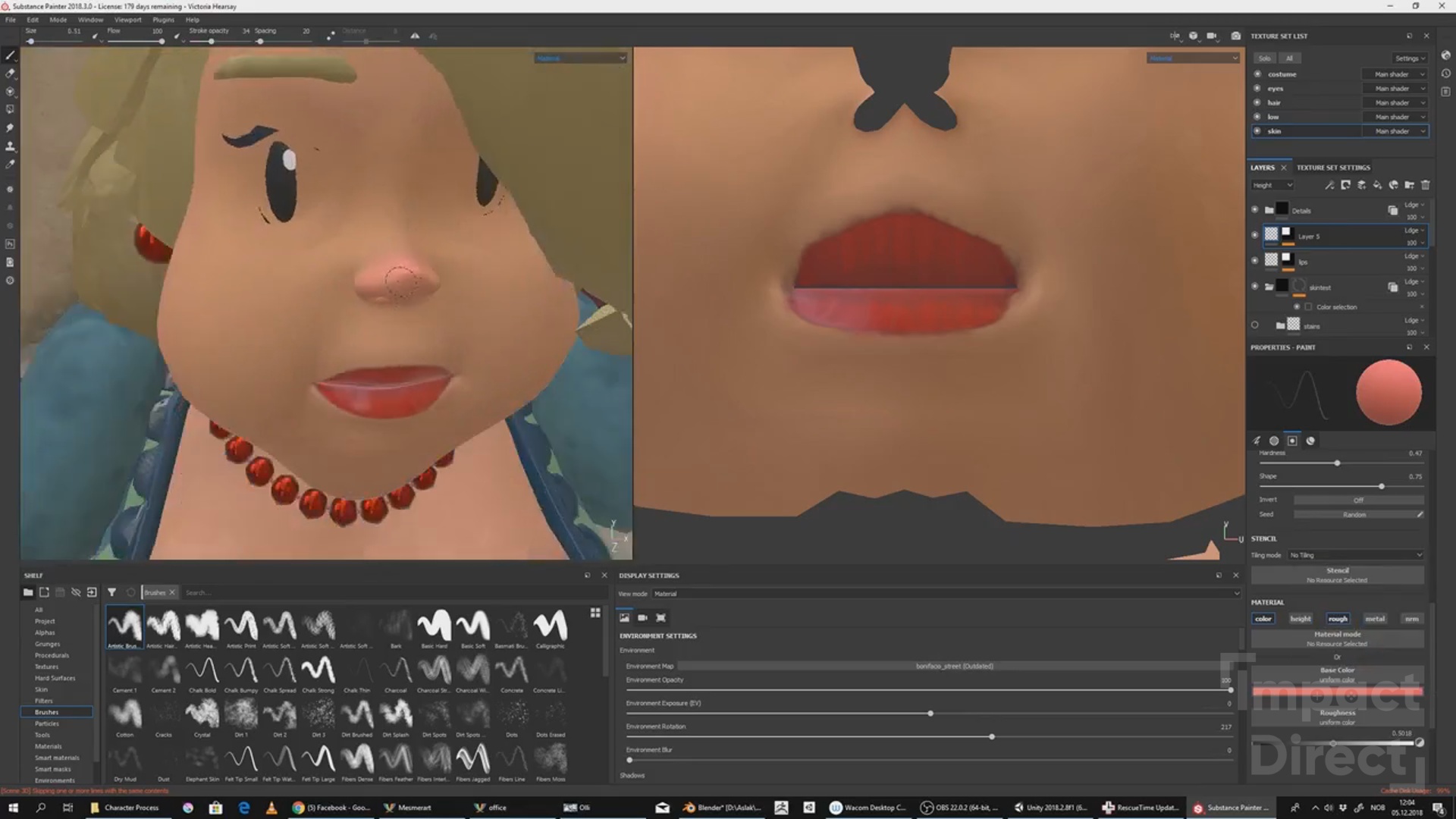Switch to Texture Set Settings tab
Screen dimensions: 1456x819
pyautogui.click(x=1333, y=168)
